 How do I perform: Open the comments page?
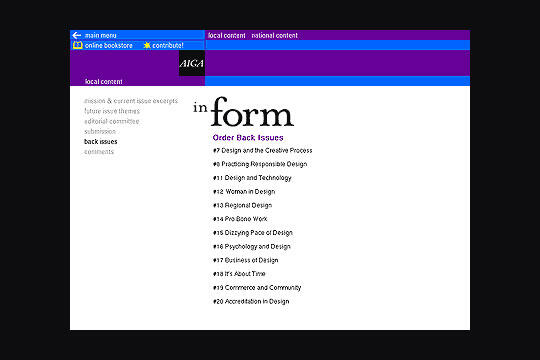click(x=99, y=152)
